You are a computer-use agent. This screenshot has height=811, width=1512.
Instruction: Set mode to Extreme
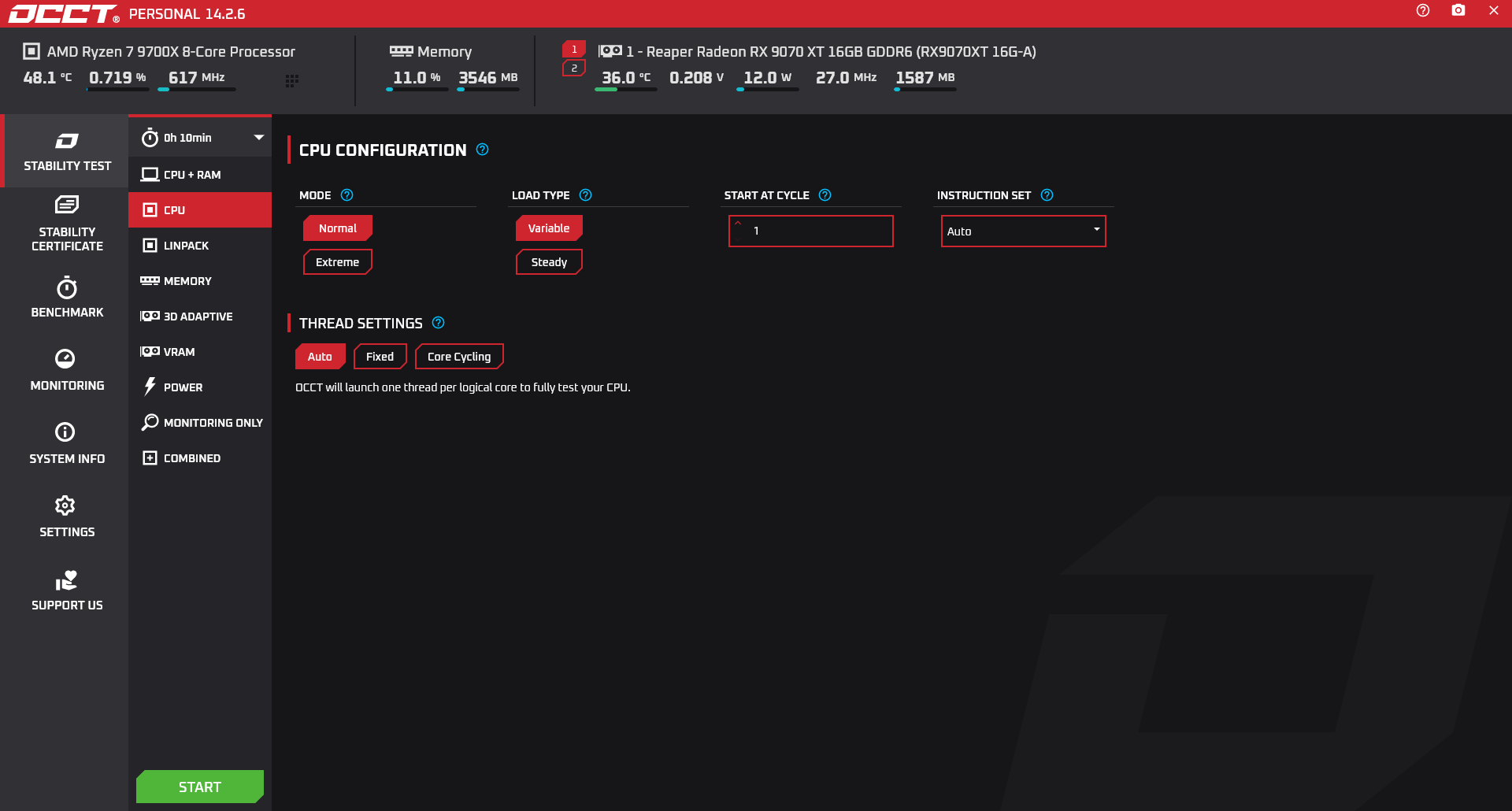pyautogui.click(x=338, y=262)
